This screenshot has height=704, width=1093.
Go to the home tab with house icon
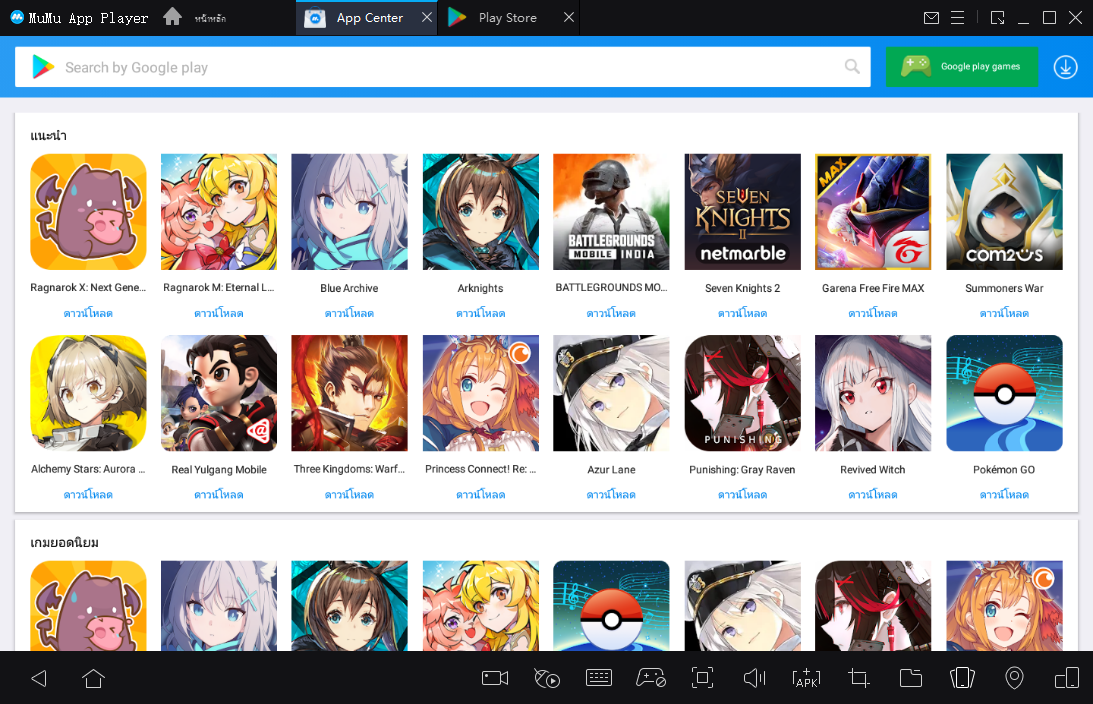[173, 17]
